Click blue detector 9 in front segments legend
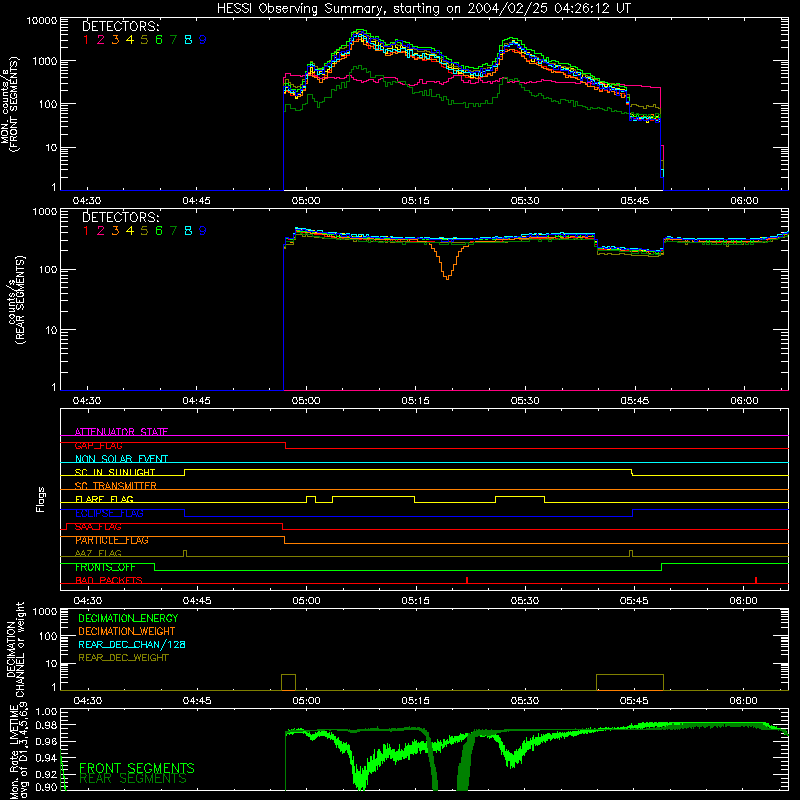The width and height of the screenshot is (800, 800). pos(203,40)
